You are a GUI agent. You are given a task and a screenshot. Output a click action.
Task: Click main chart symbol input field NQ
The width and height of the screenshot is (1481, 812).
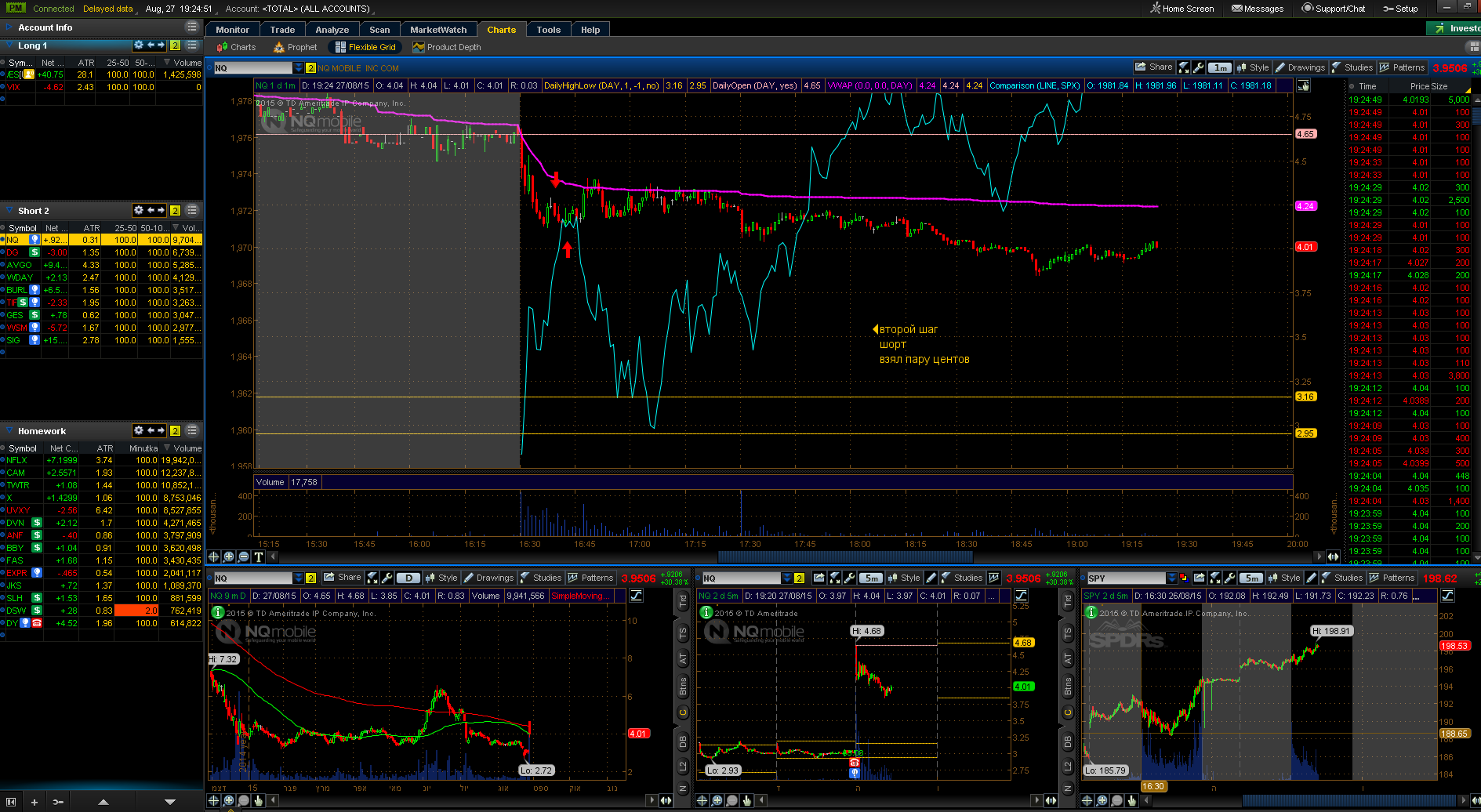(252, 68)
